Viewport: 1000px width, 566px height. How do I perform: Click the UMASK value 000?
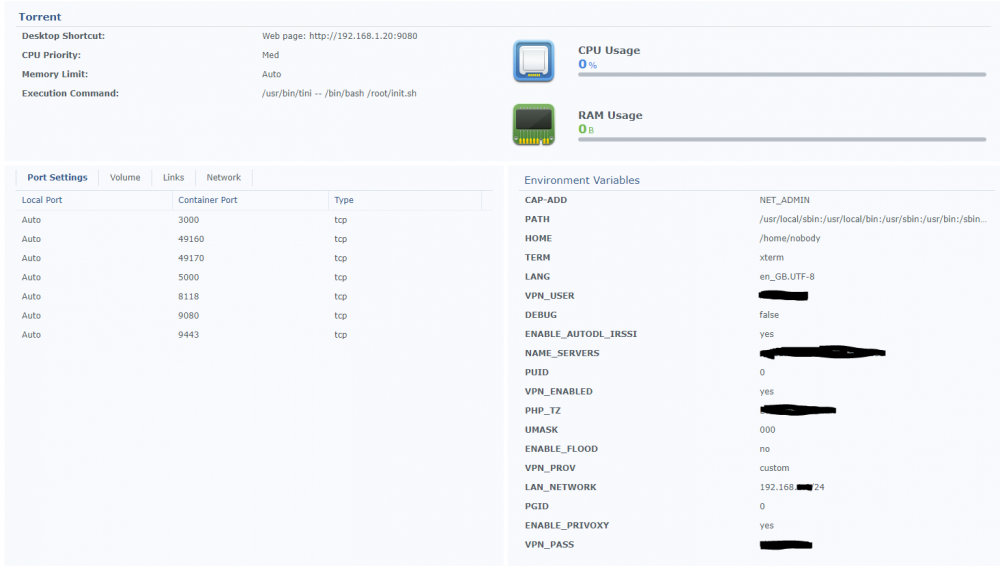(767, 429)
